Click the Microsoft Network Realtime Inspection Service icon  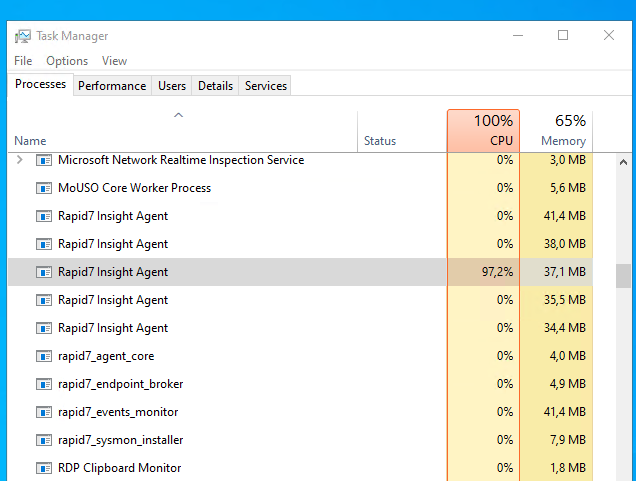tap(44, 160)
